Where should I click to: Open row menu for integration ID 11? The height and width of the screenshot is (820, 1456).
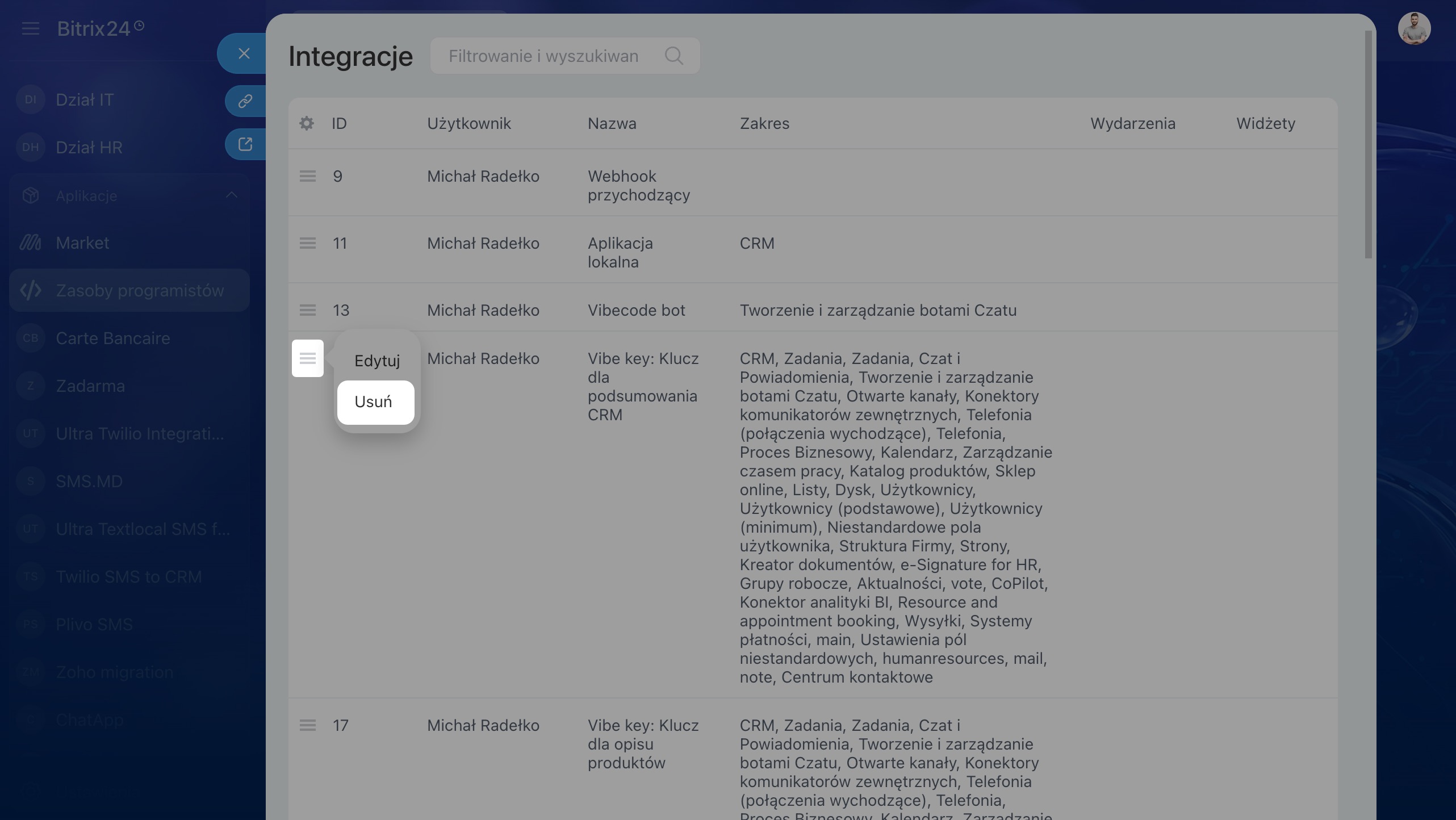pyautogui.click(x=308, y=243)
